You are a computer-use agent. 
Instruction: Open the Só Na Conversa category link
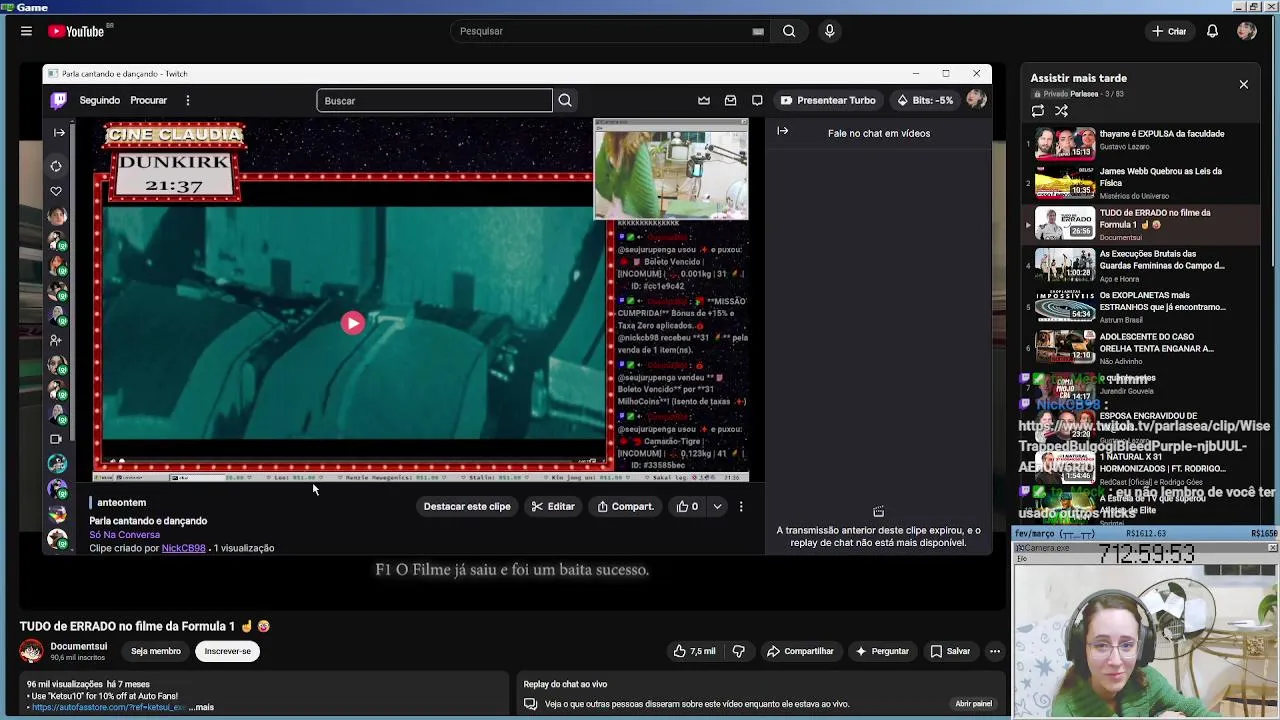124,535
